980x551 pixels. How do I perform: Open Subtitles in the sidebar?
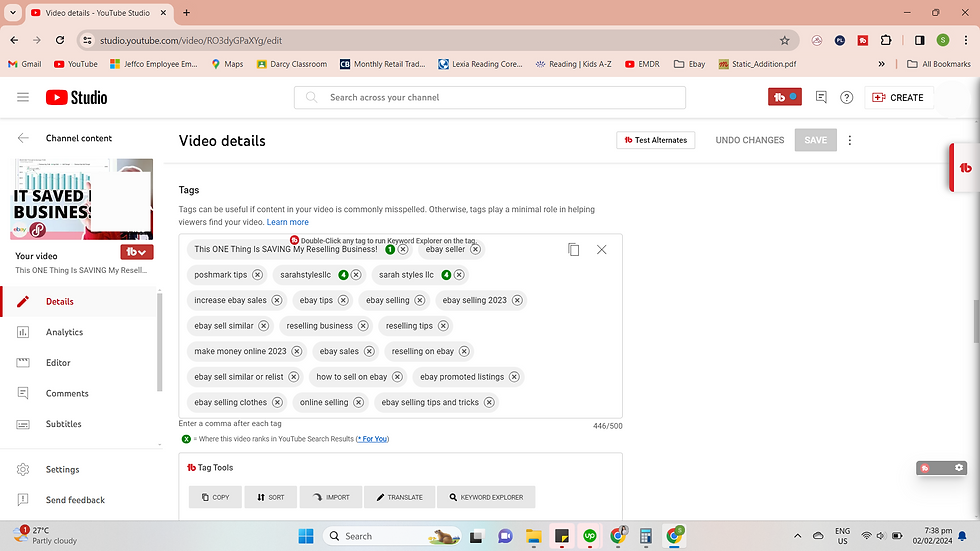pos(79,424)
